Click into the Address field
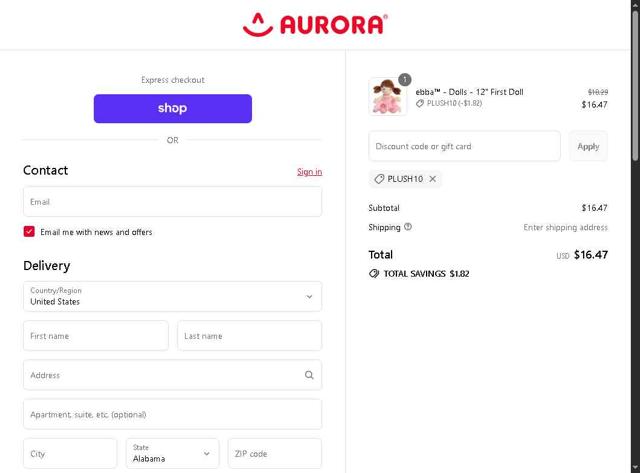640x473 pixels. 173,375
